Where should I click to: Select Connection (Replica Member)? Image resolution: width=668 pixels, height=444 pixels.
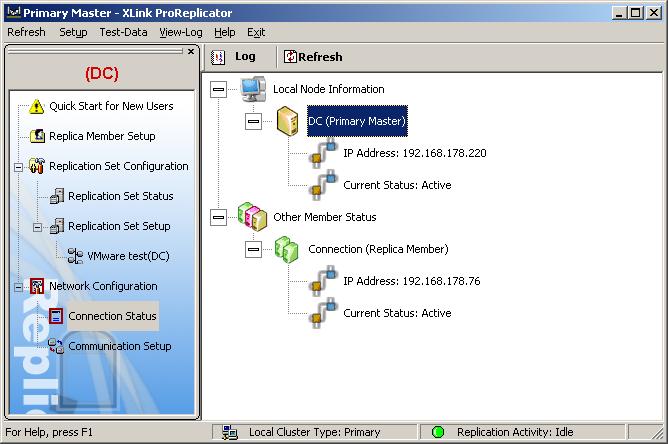(x=378, y=249)
